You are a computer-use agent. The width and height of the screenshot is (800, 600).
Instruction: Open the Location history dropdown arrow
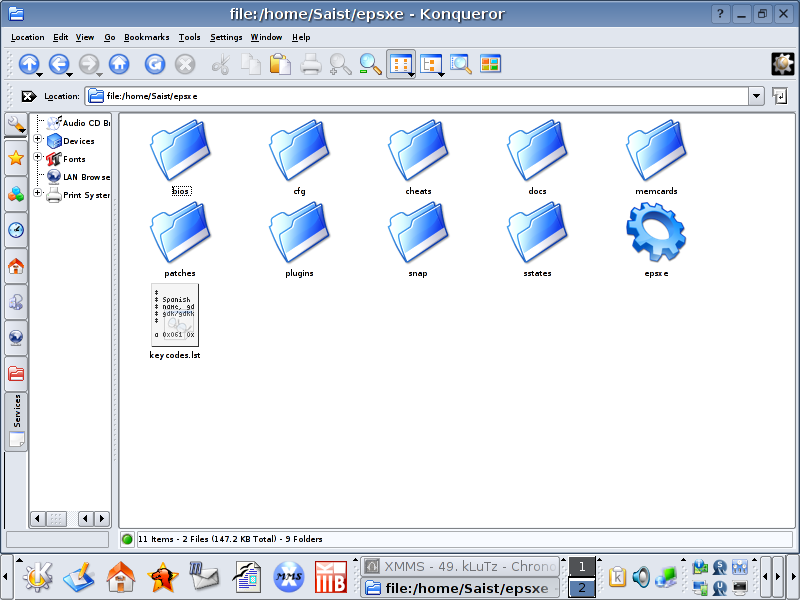756,96
